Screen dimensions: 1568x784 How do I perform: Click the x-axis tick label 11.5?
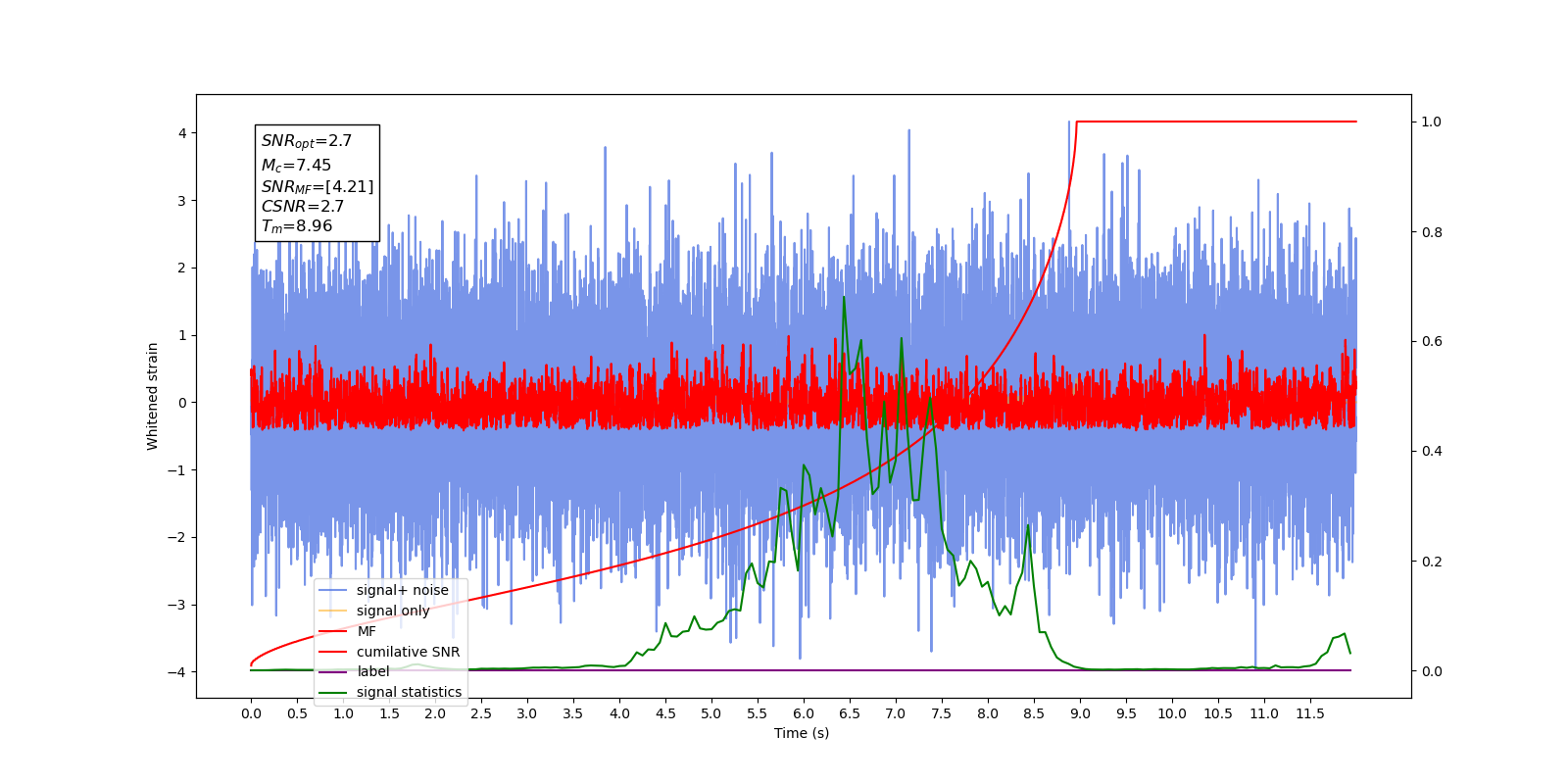point(1310,713)
